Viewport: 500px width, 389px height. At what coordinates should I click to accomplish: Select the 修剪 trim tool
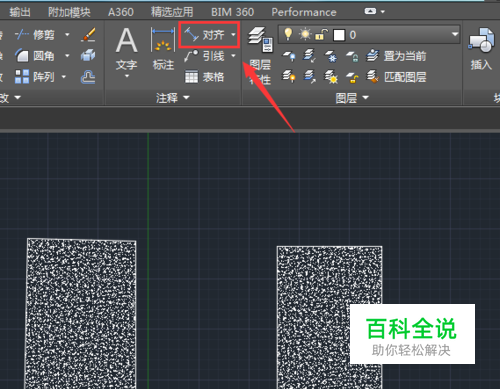(35, 35)
